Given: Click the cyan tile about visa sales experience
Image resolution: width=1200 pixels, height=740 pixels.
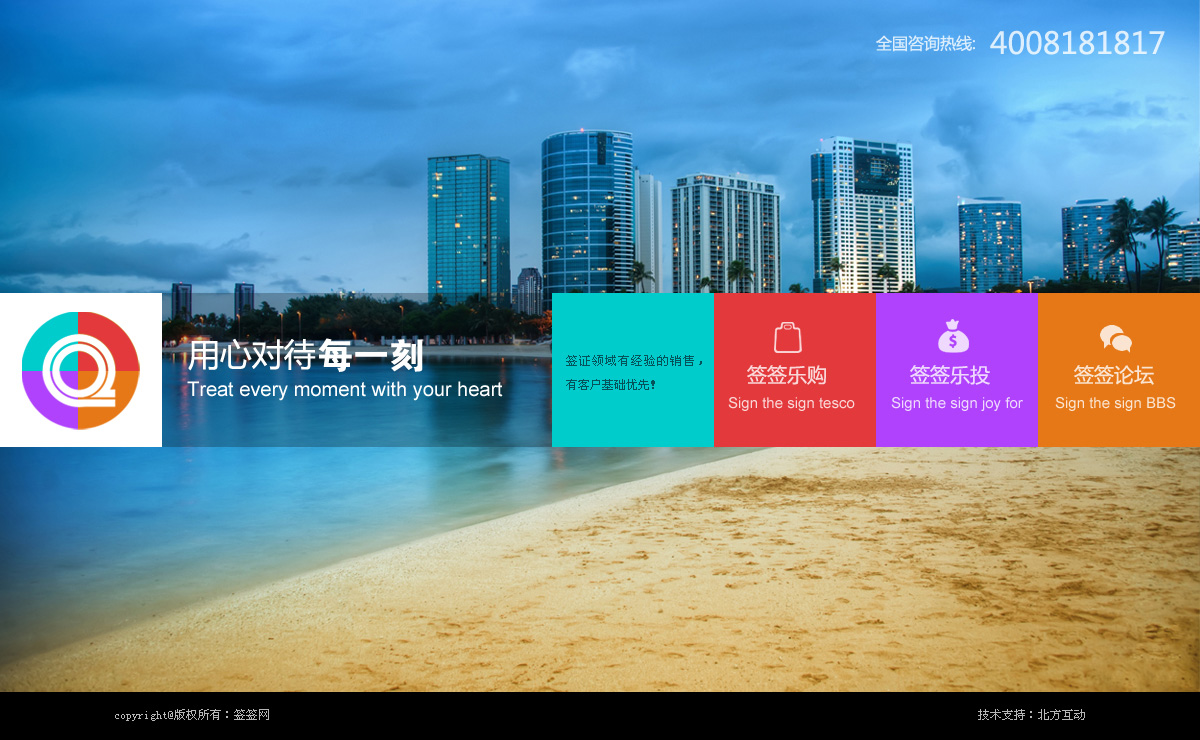Looking at the screenshot, I should [x=633, y=370].
